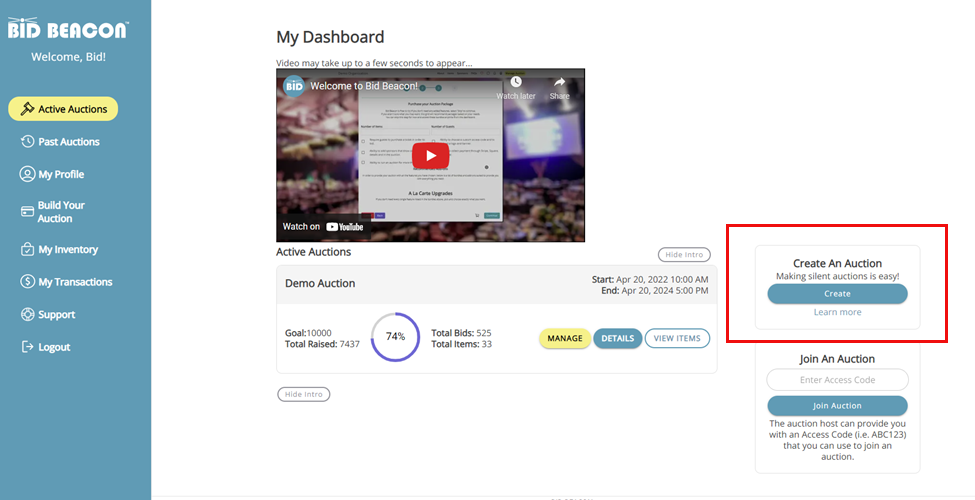Click the Create auction button
Screen dimensions: 975x500
click(837, 294)
